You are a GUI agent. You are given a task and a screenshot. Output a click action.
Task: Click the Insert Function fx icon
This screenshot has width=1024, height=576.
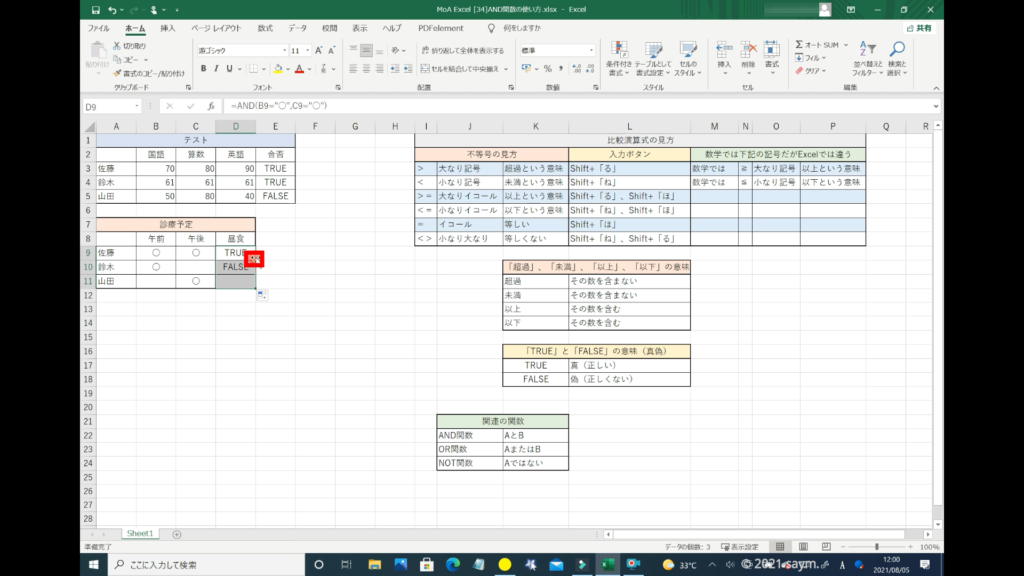pos(210,106)
